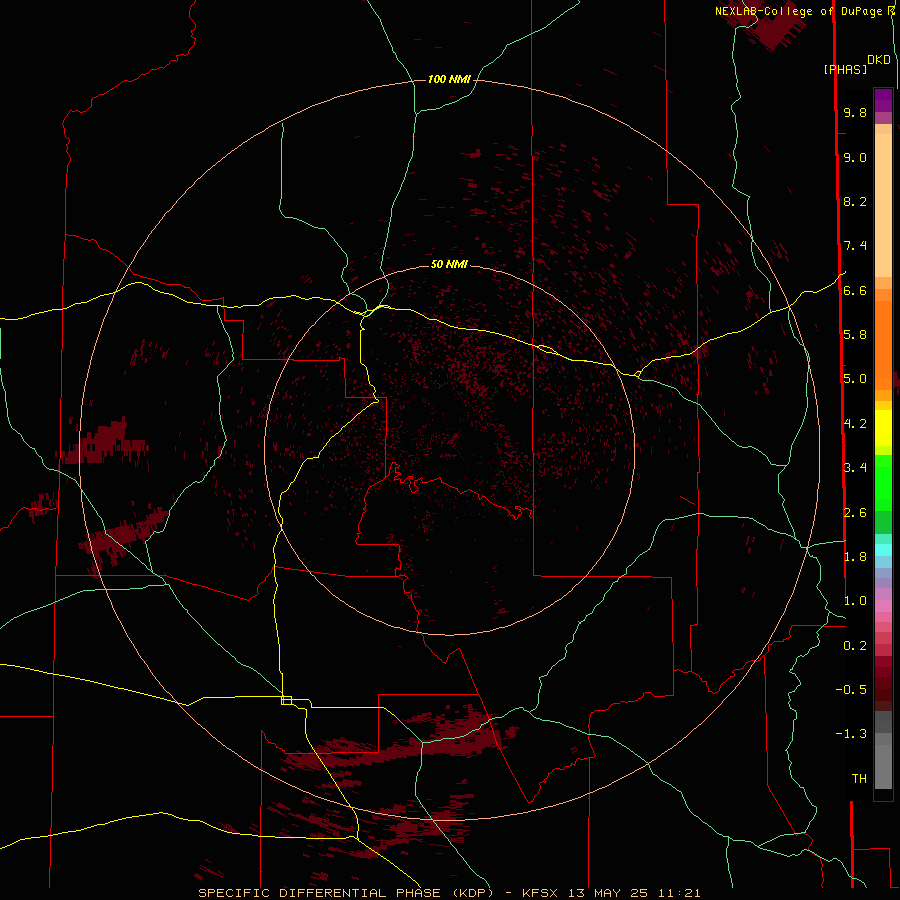Pick the pink segment near the 1.0 value
900x900 pixels.
[x=883, y=606]
